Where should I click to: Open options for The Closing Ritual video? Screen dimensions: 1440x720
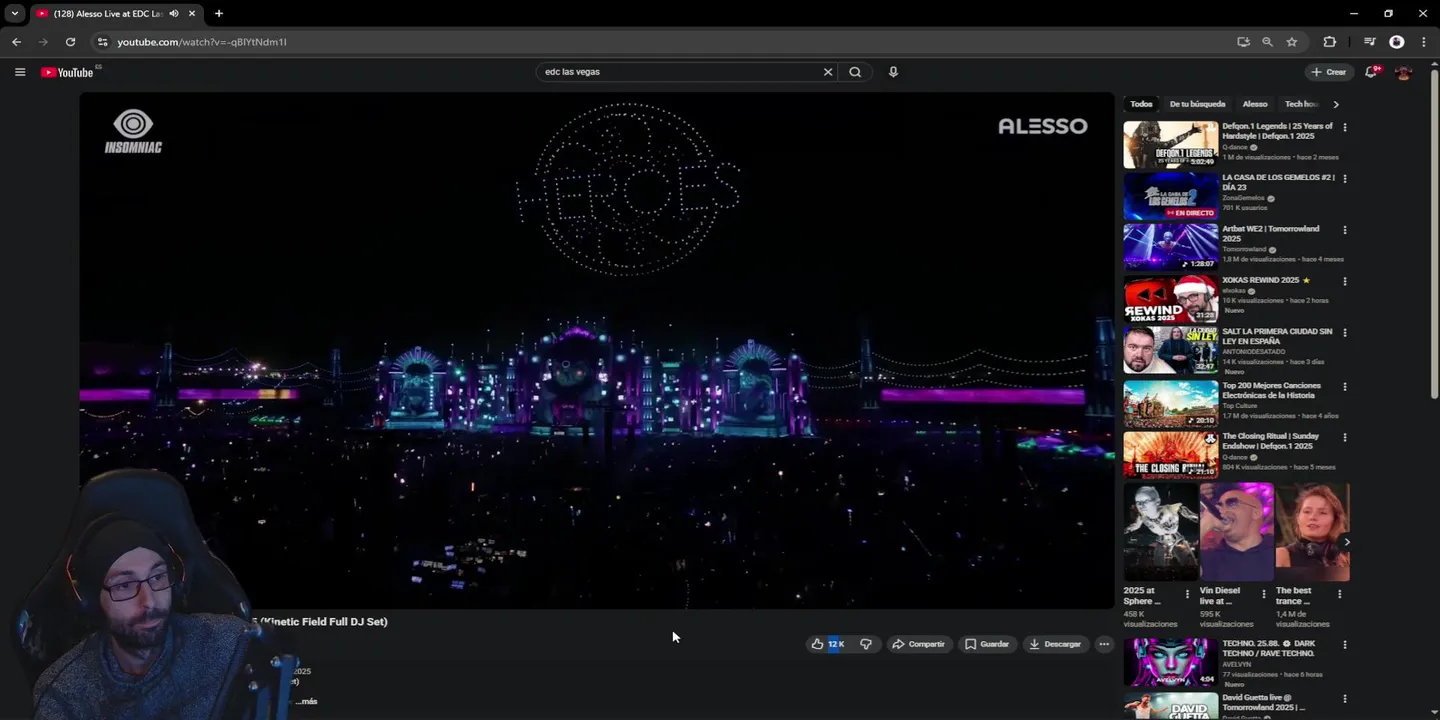coord(1345,437)
